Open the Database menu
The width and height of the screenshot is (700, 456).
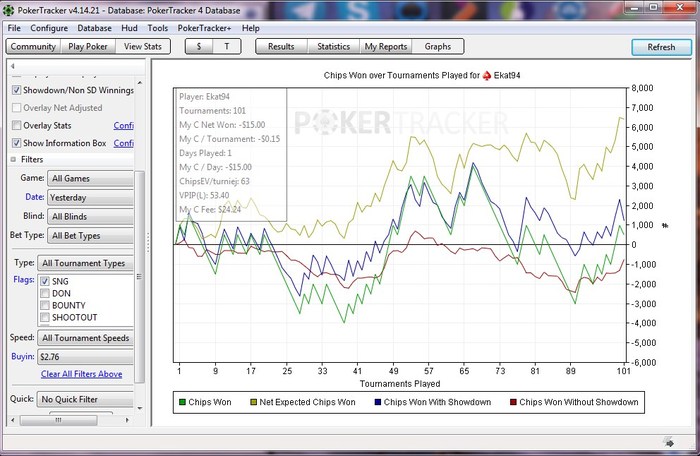(94, 28)
